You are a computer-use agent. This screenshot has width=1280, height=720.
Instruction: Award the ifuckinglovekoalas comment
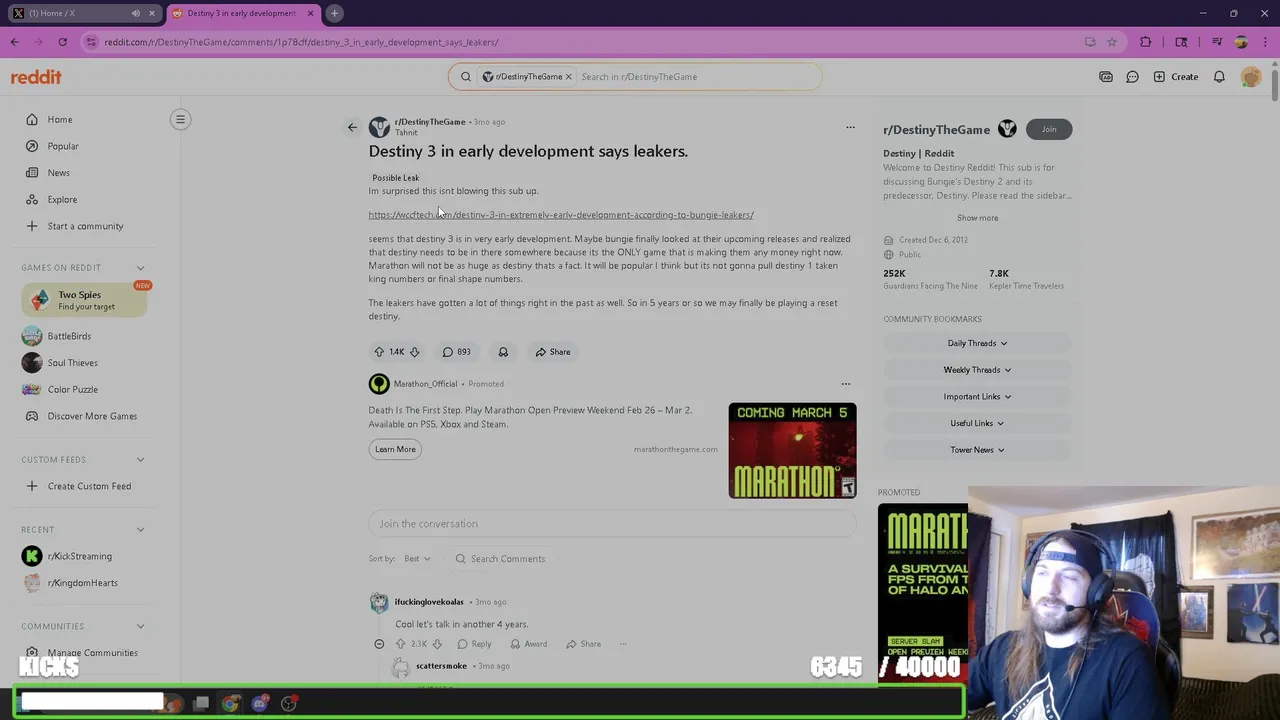(528, 644)
